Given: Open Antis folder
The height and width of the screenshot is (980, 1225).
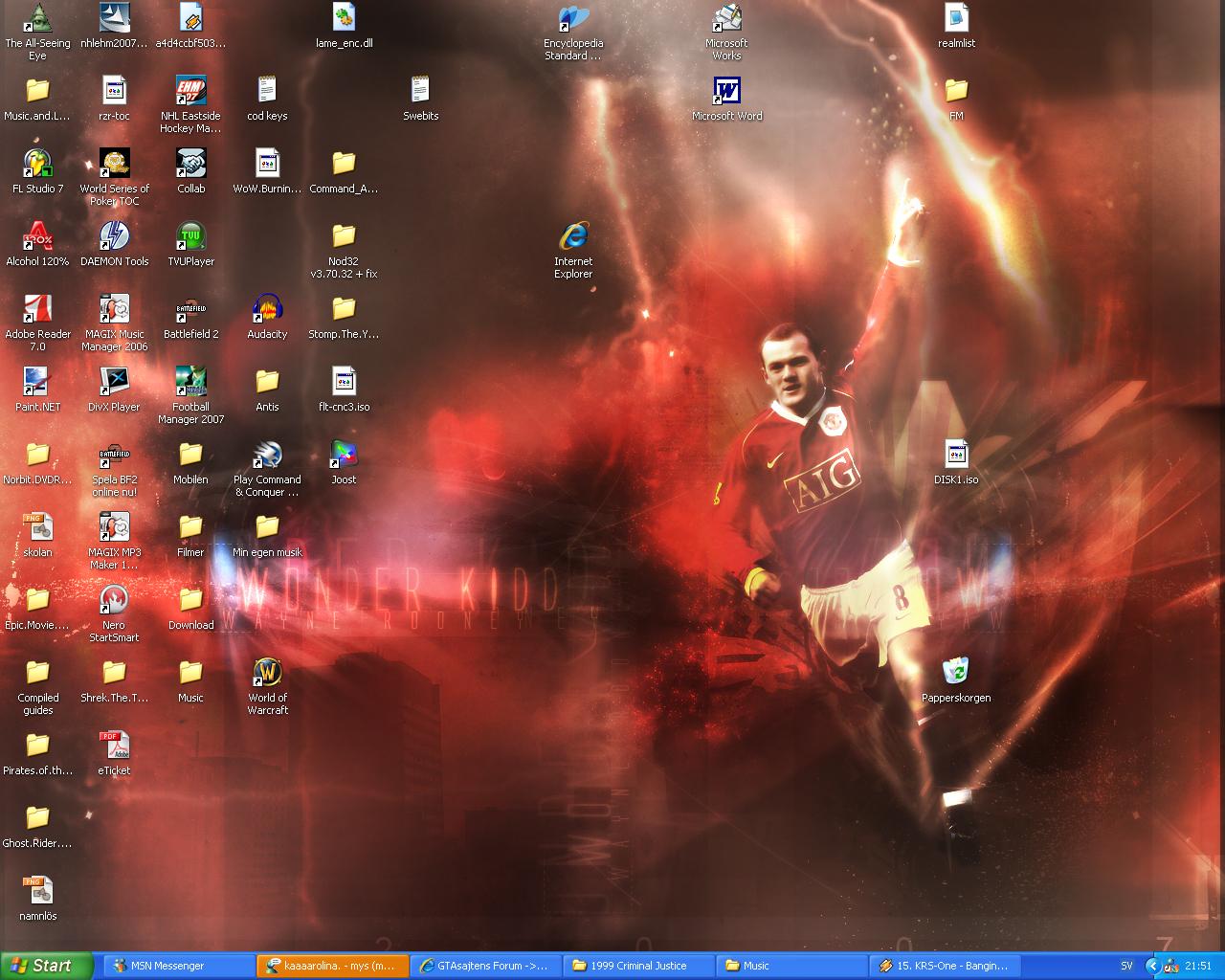Looking at the screenshot, I should (x=267, y=383).
